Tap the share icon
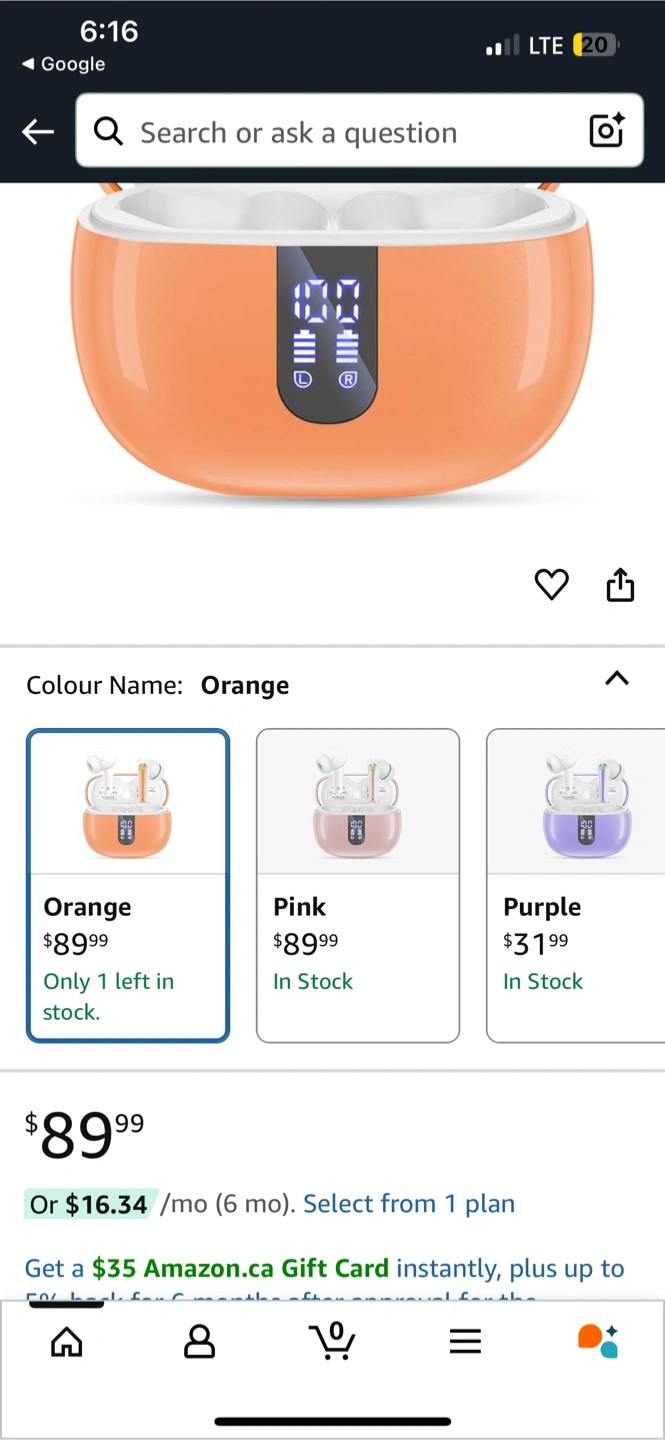The height and width of the screenshot is (1440, 665). point(620,585)
